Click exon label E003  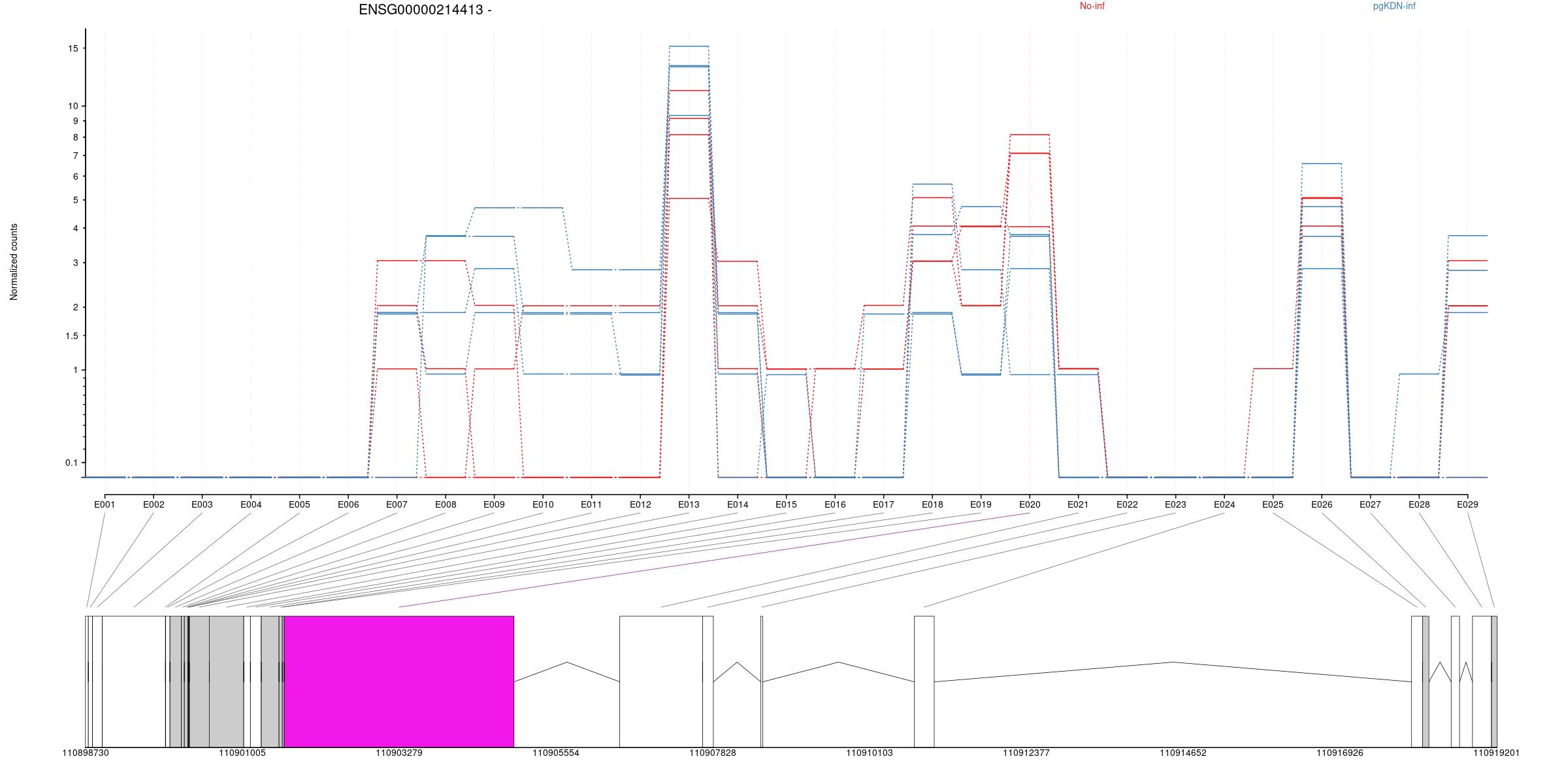click(202, 504)
